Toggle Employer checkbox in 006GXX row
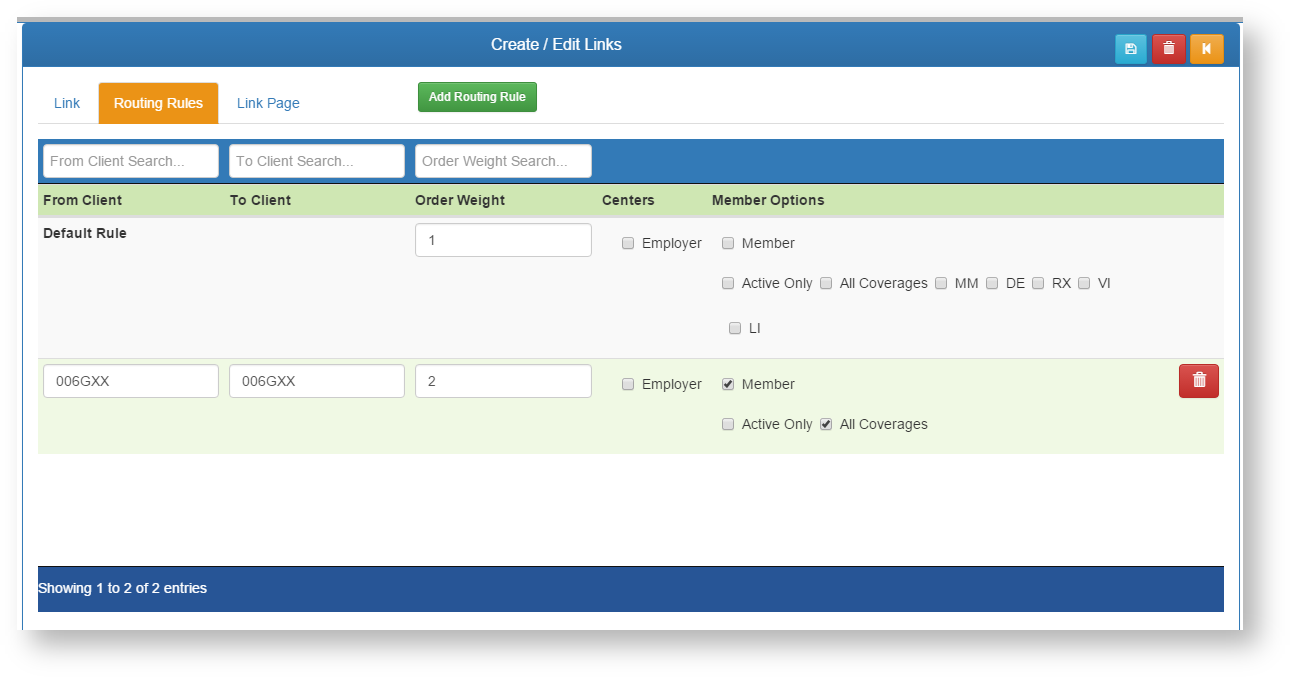 tap(628, 384)
